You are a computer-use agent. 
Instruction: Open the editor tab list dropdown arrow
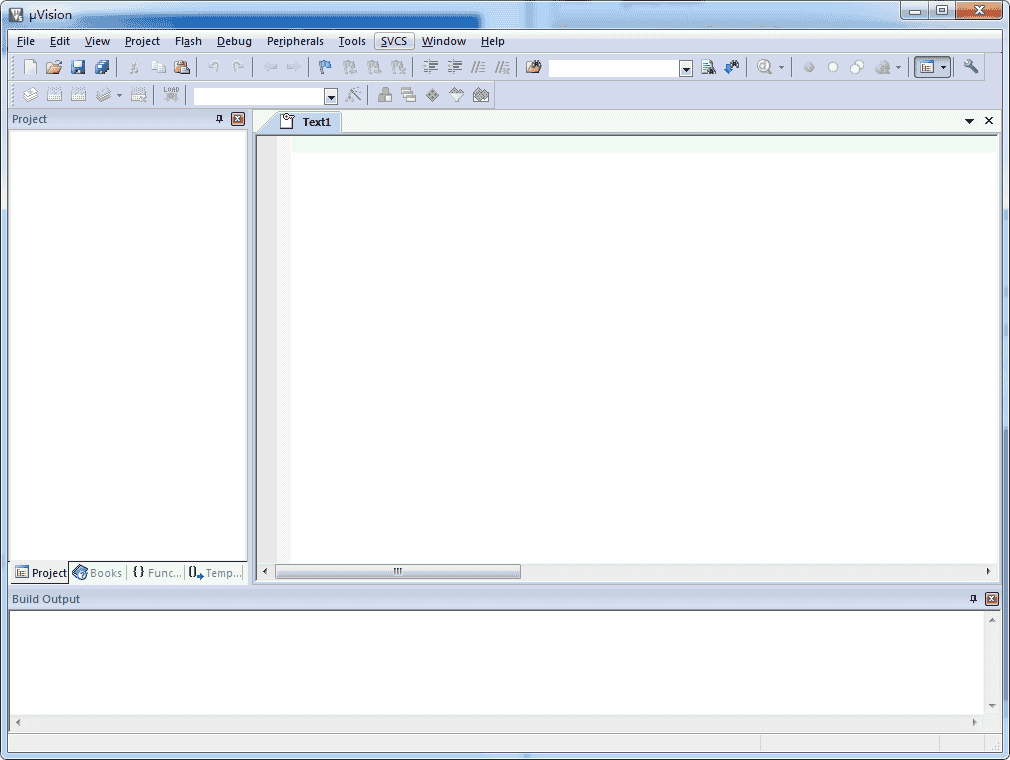point(969,121)
